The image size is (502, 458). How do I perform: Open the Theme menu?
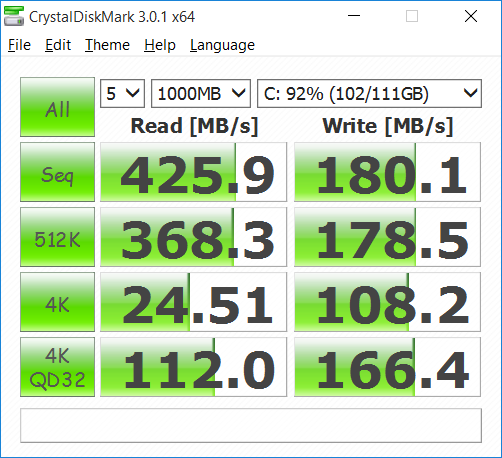[x=107, y=45]
